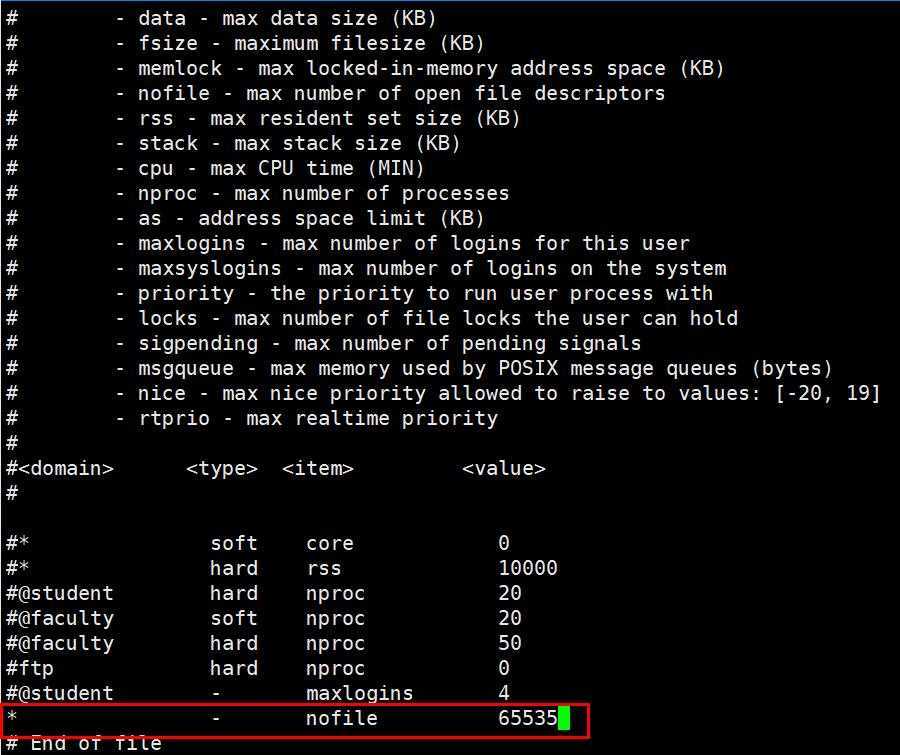Screen dimensions: 900x755
Task: Click the value '65535' in nofile row
Action: point(527,718)
